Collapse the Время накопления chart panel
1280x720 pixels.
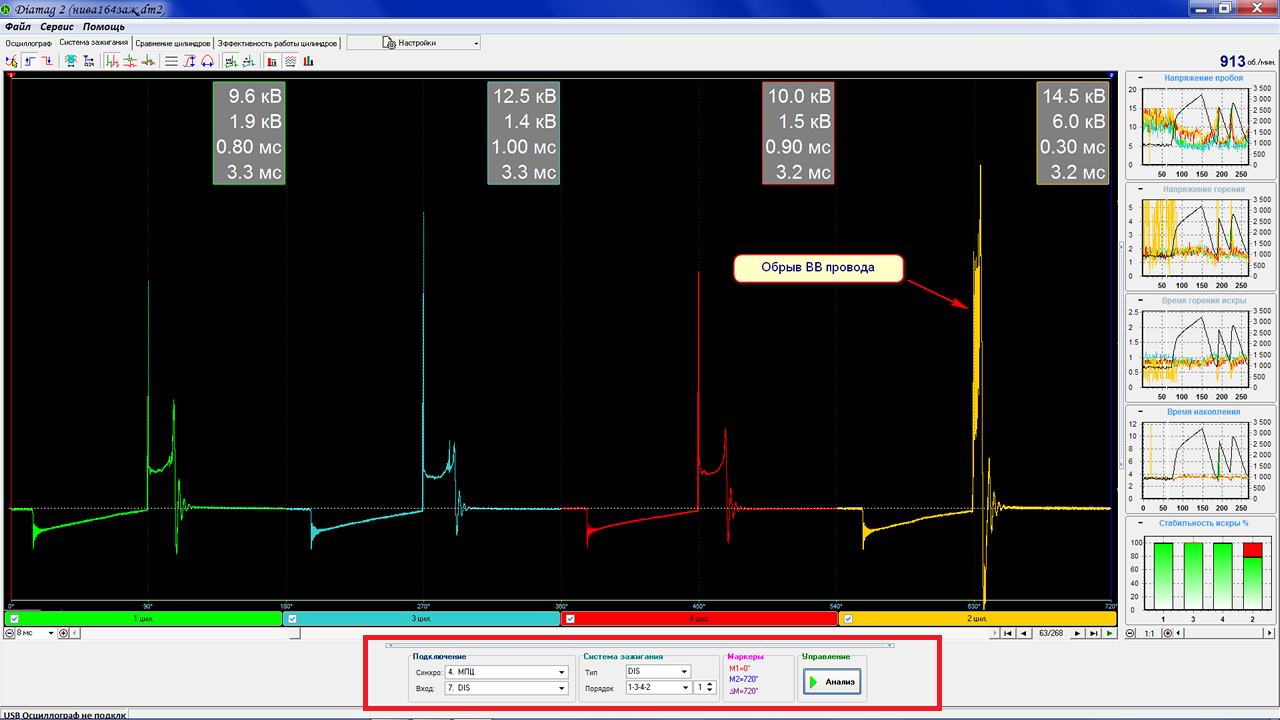click(1139, 411)
